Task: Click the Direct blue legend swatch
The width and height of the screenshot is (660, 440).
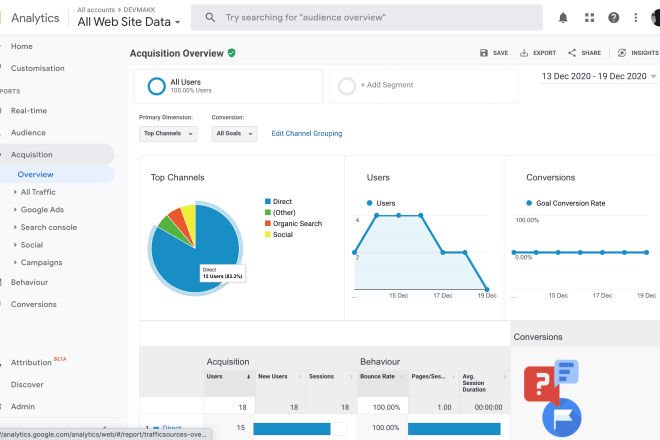Action: (268, 201)
